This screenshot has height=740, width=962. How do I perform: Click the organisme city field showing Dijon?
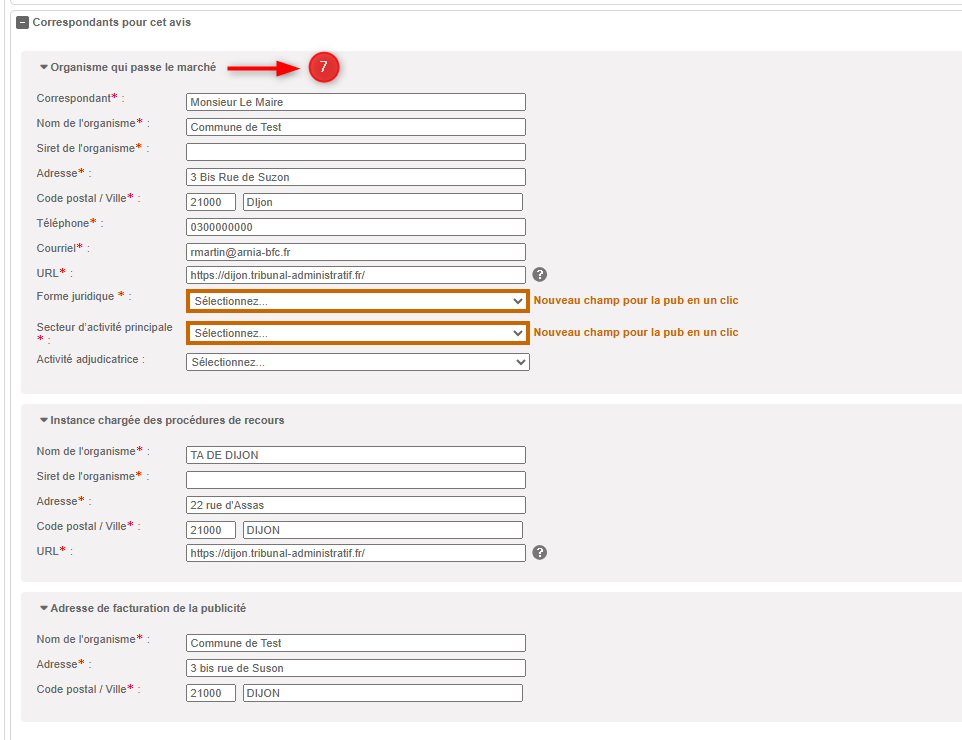coord(382,202)
